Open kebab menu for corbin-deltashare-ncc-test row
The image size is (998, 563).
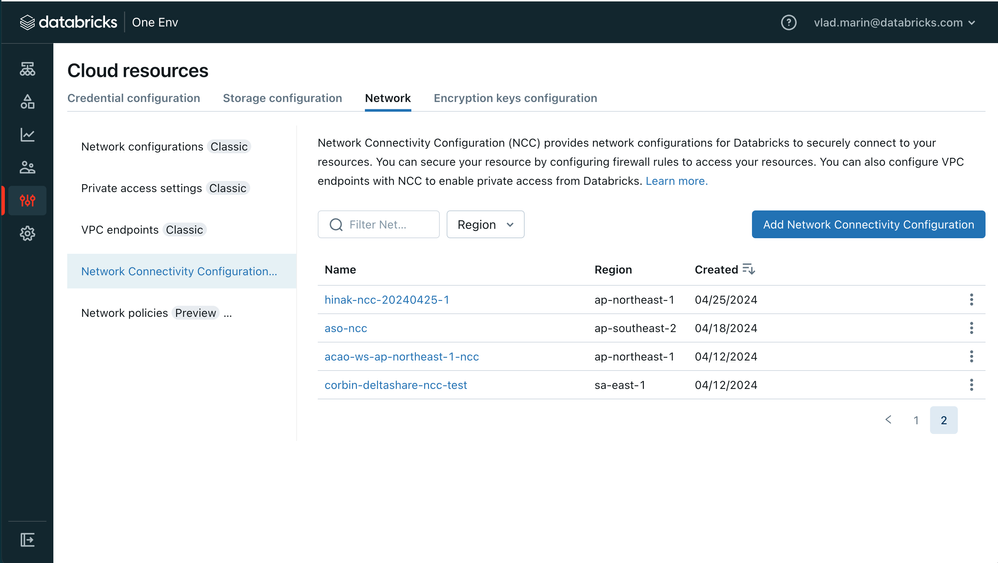(971, 385)
